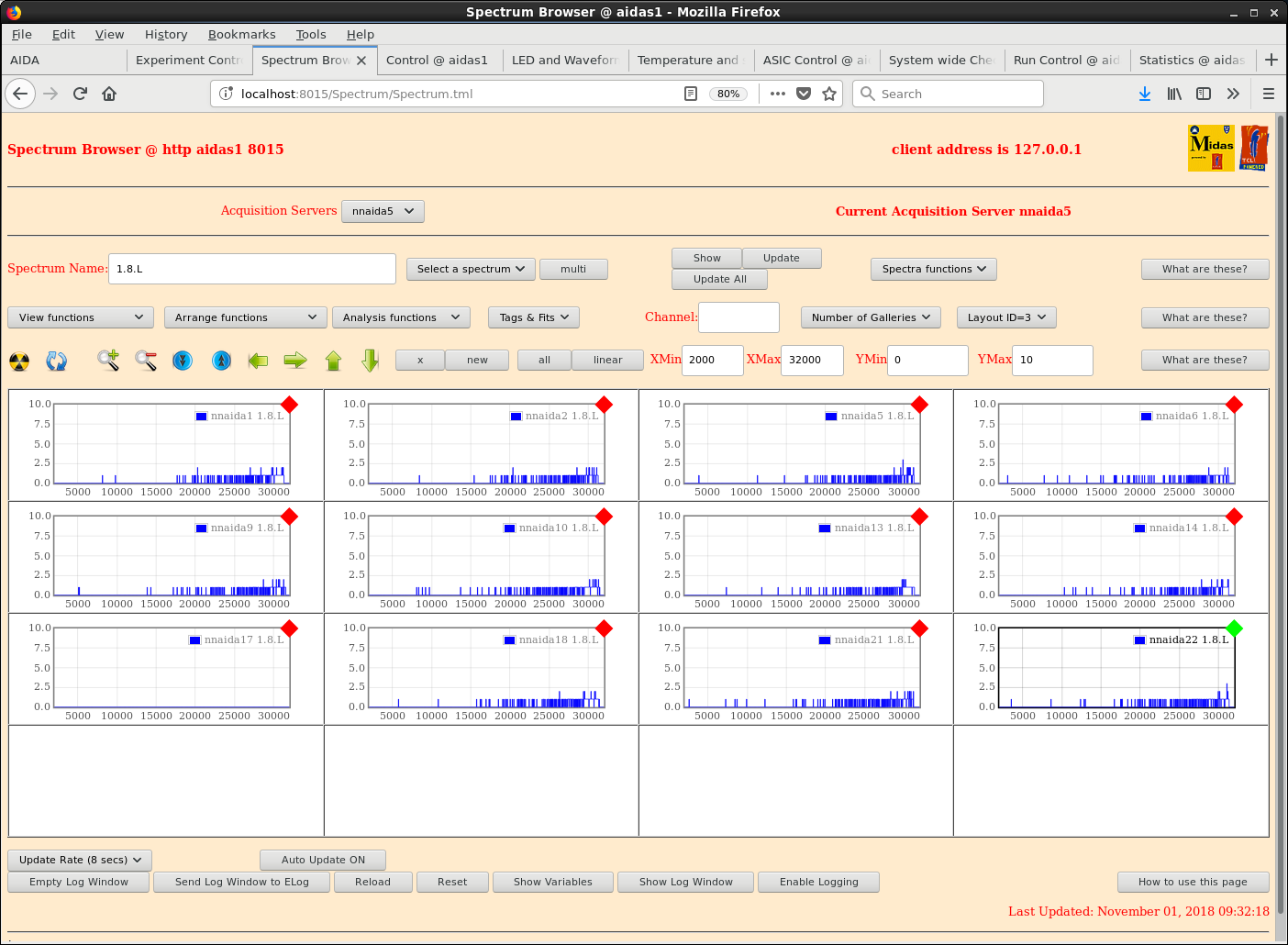This screenshot has height=945, width=1288.
Task: Open a new tab with plus icon
Action: [1271, 60]
